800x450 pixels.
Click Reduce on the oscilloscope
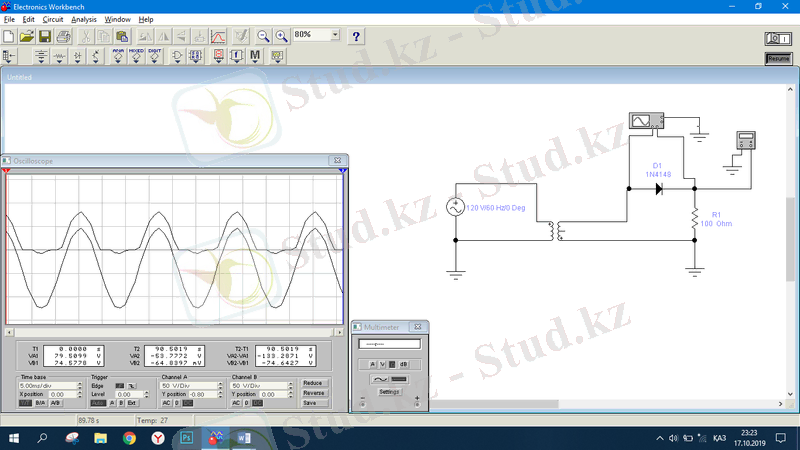(314, 383)
